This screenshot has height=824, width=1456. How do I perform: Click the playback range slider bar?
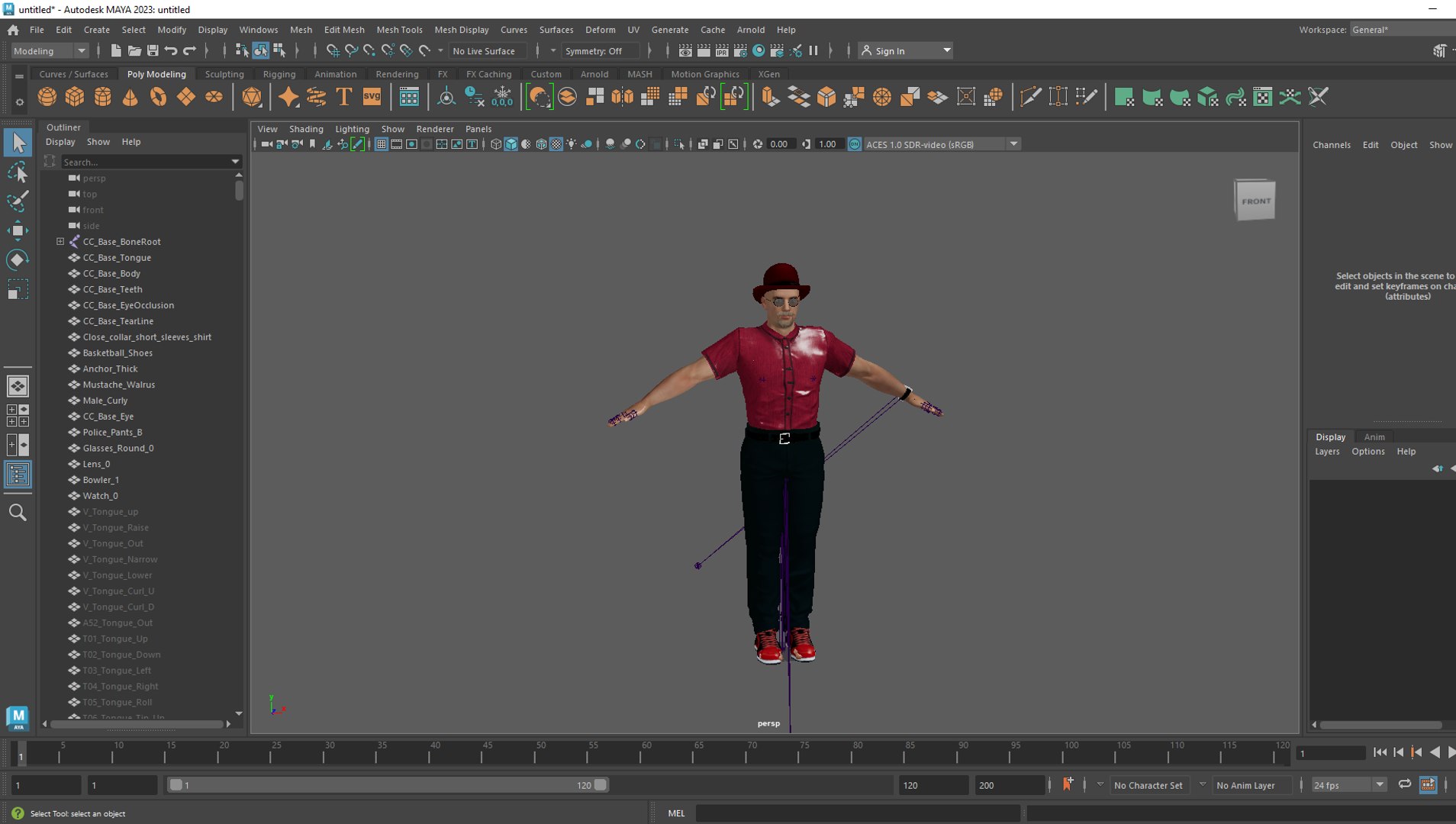click(x=387, y=784)
